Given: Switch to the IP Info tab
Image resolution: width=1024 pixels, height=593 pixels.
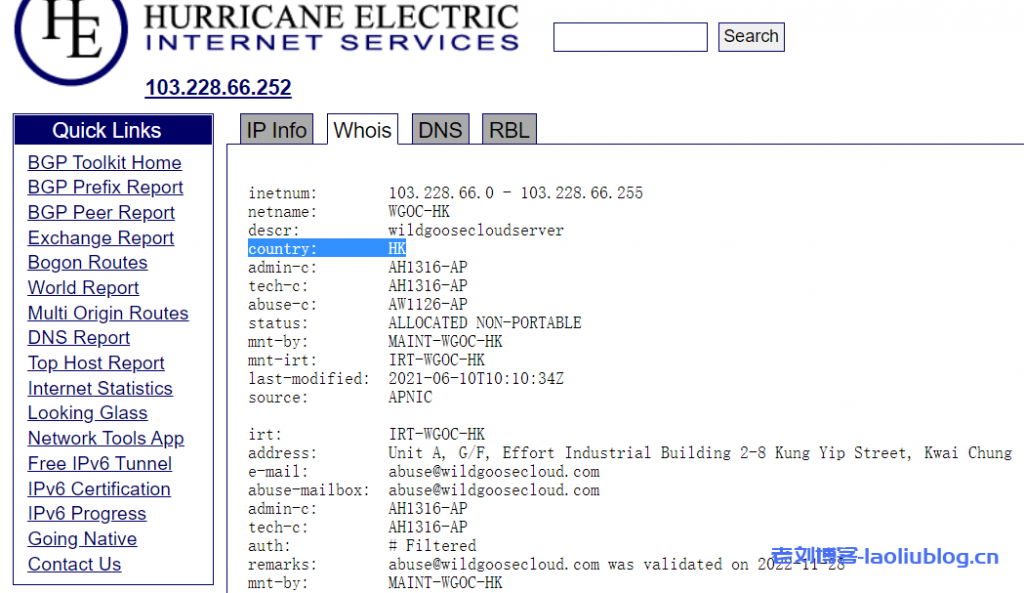Looking at the screenshot, I should 276,130.
